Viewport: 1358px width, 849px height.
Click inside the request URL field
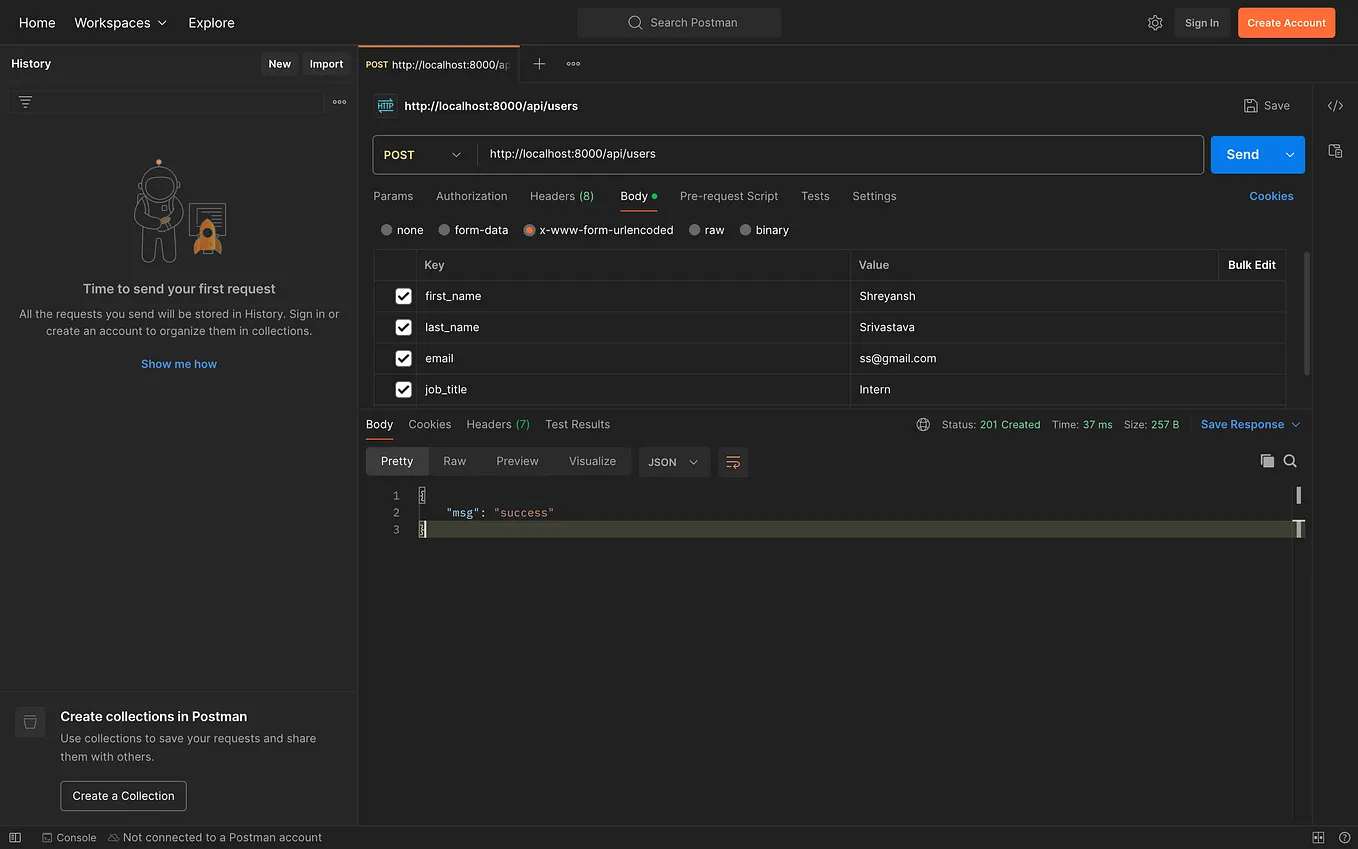[x=700, y=154]
